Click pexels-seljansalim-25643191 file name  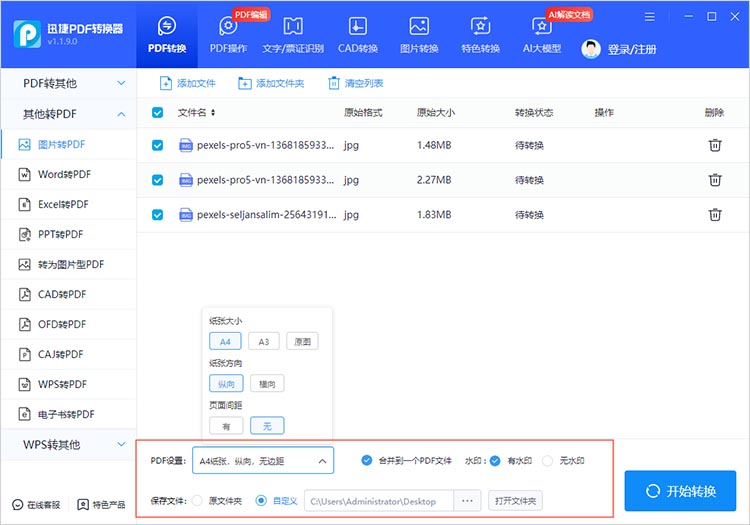(266, 215)
